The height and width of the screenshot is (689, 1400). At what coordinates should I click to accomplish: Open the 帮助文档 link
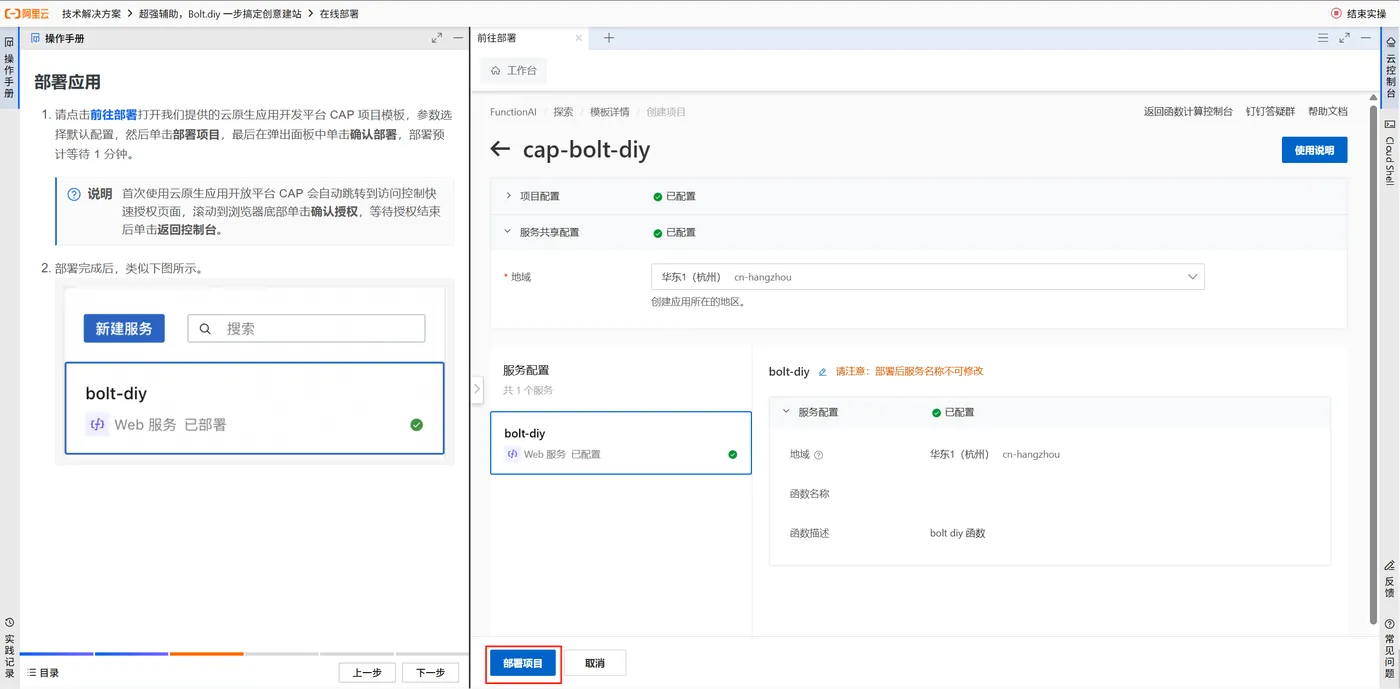coord(1328,112)
